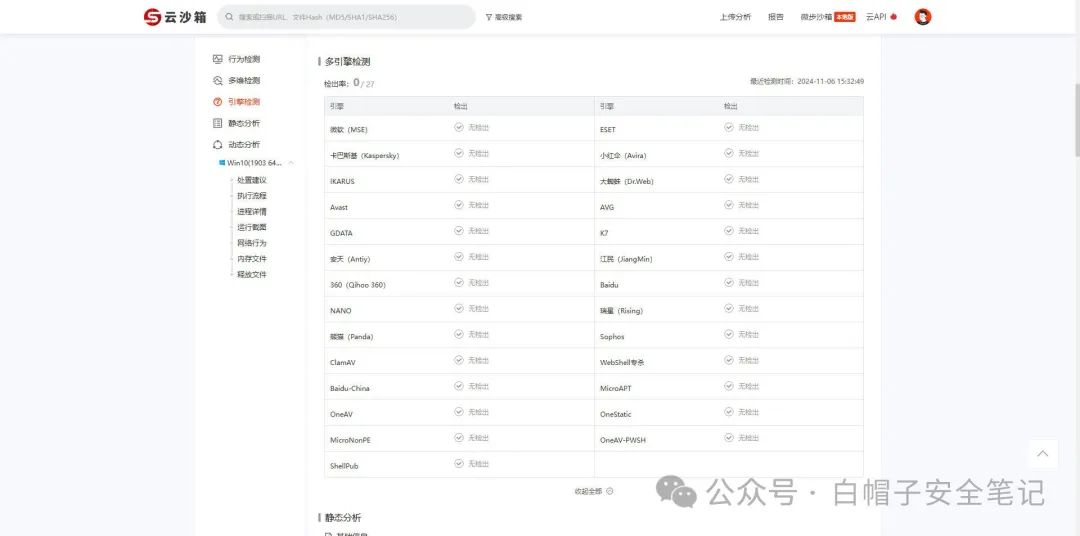Click the 多引擎检测 section heading
Viewport: 1080px width, 536px height.
coord(347,62)
